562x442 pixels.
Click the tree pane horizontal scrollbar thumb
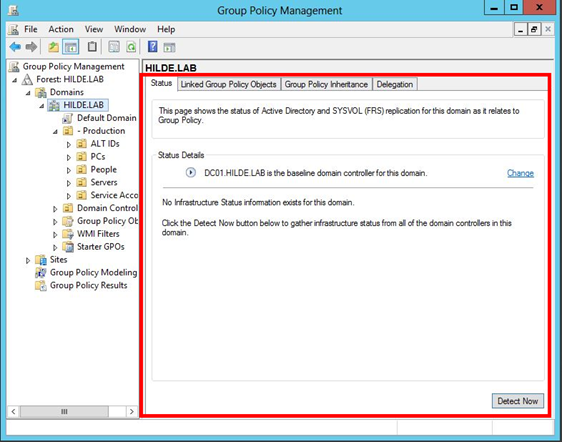click(64, 412)
